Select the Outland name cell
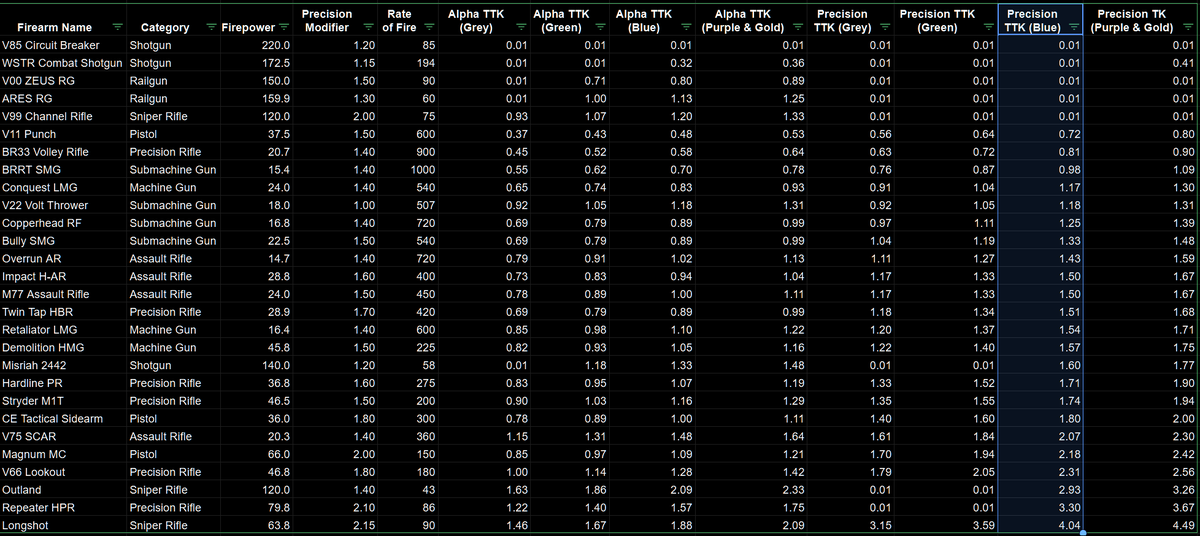The width and height of the screenshot is (1200, 536). [63, 489]
